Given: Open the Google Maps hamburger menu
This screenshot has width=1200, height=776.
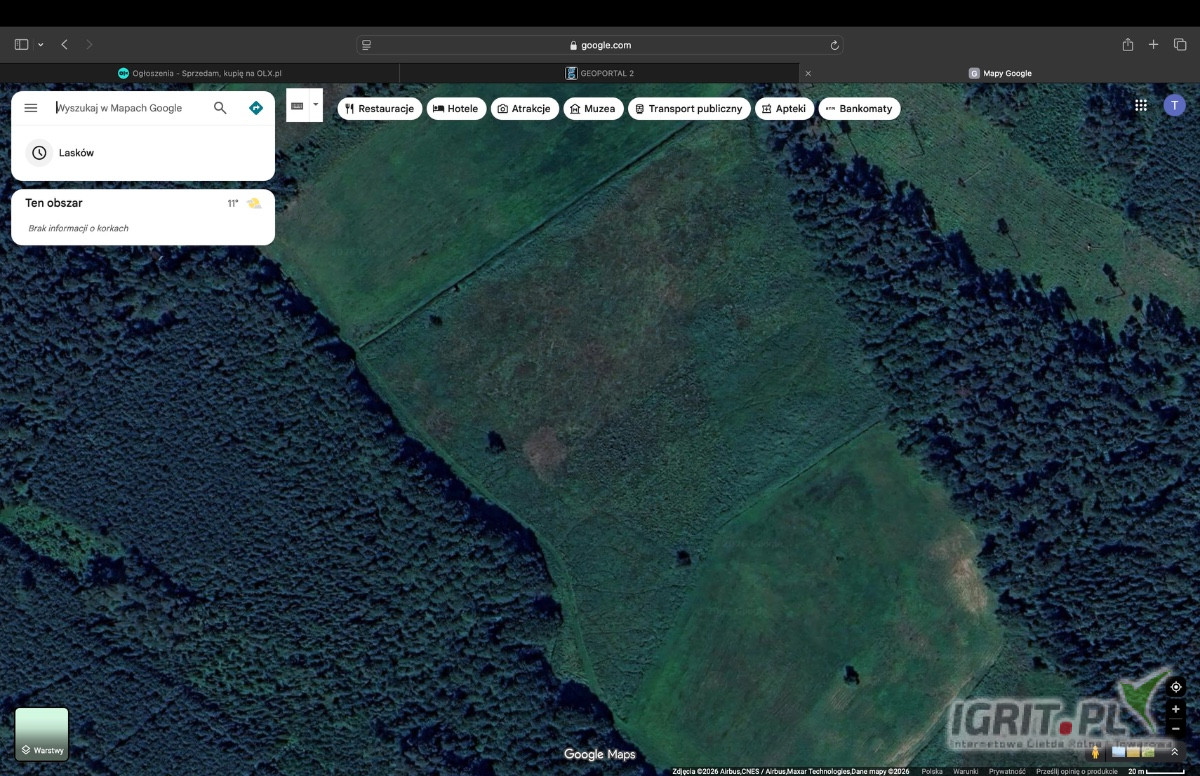Looking at the screenshot, I should (31, 108).
